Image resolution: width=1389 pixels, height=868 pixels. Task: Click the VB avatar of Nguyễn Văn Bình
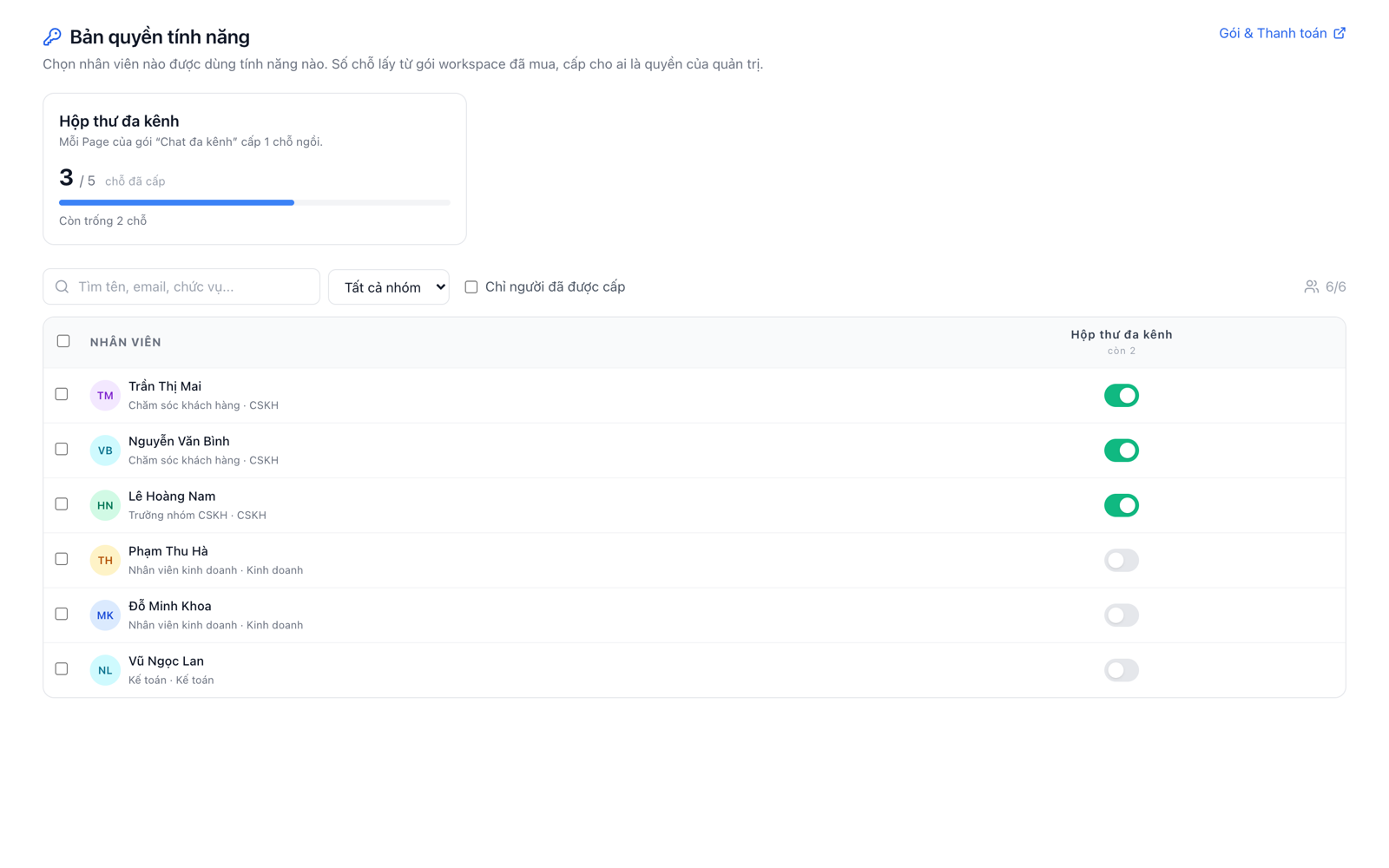[105, 450]
